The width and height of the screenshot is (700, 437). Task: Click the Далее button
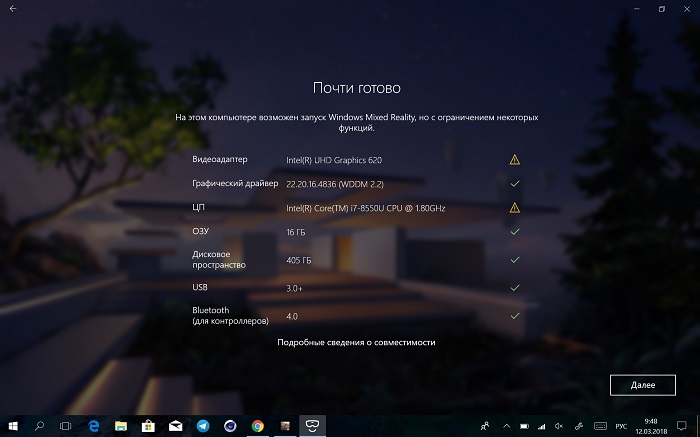point(643,385)
